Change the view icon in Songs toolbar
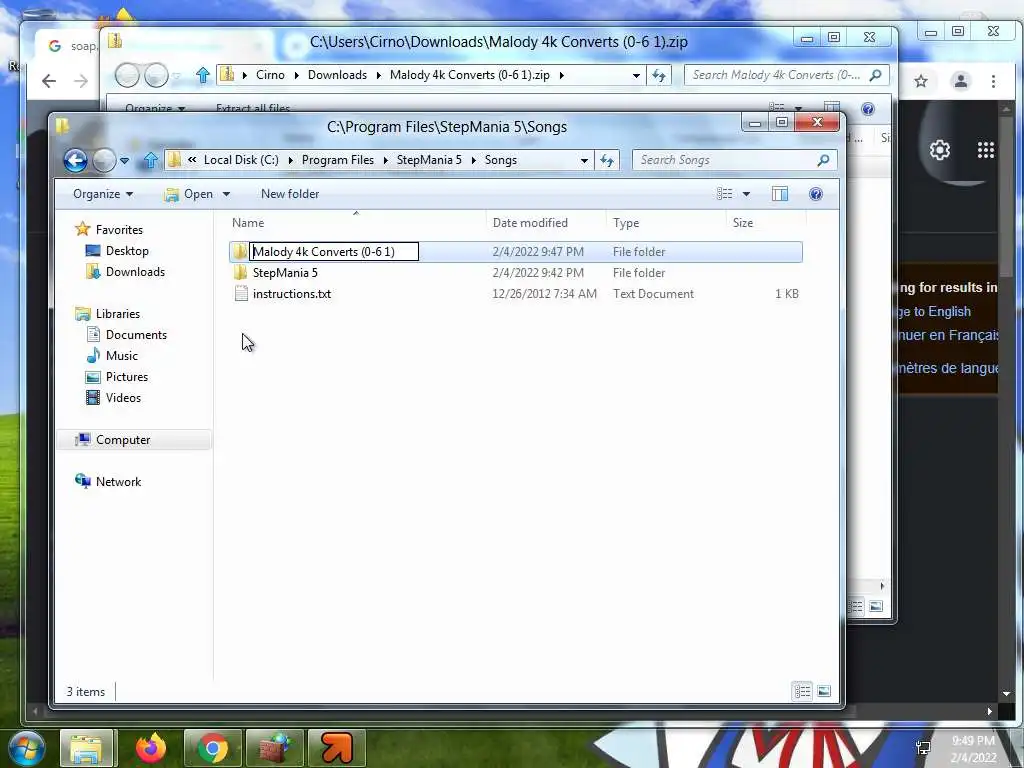This screenshot has width=1024, height=768. pos(724,194)
